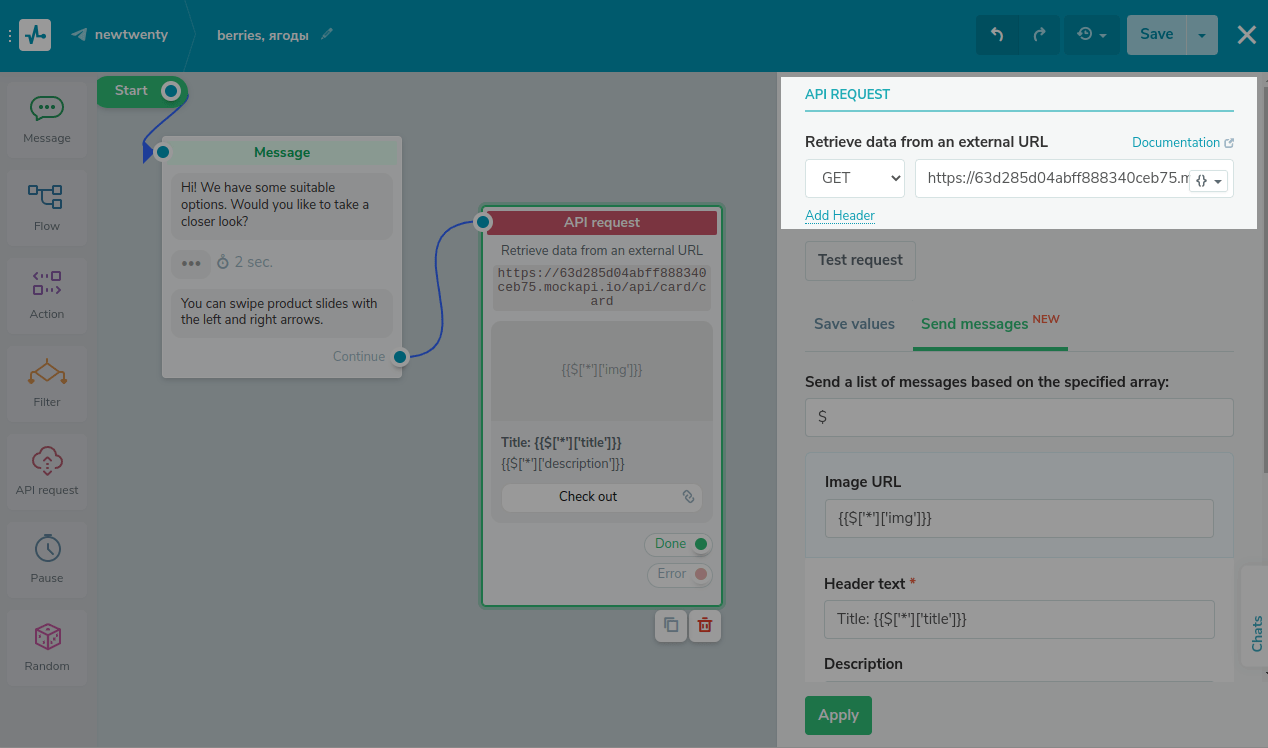Redo the last action

click(1040, 35)
